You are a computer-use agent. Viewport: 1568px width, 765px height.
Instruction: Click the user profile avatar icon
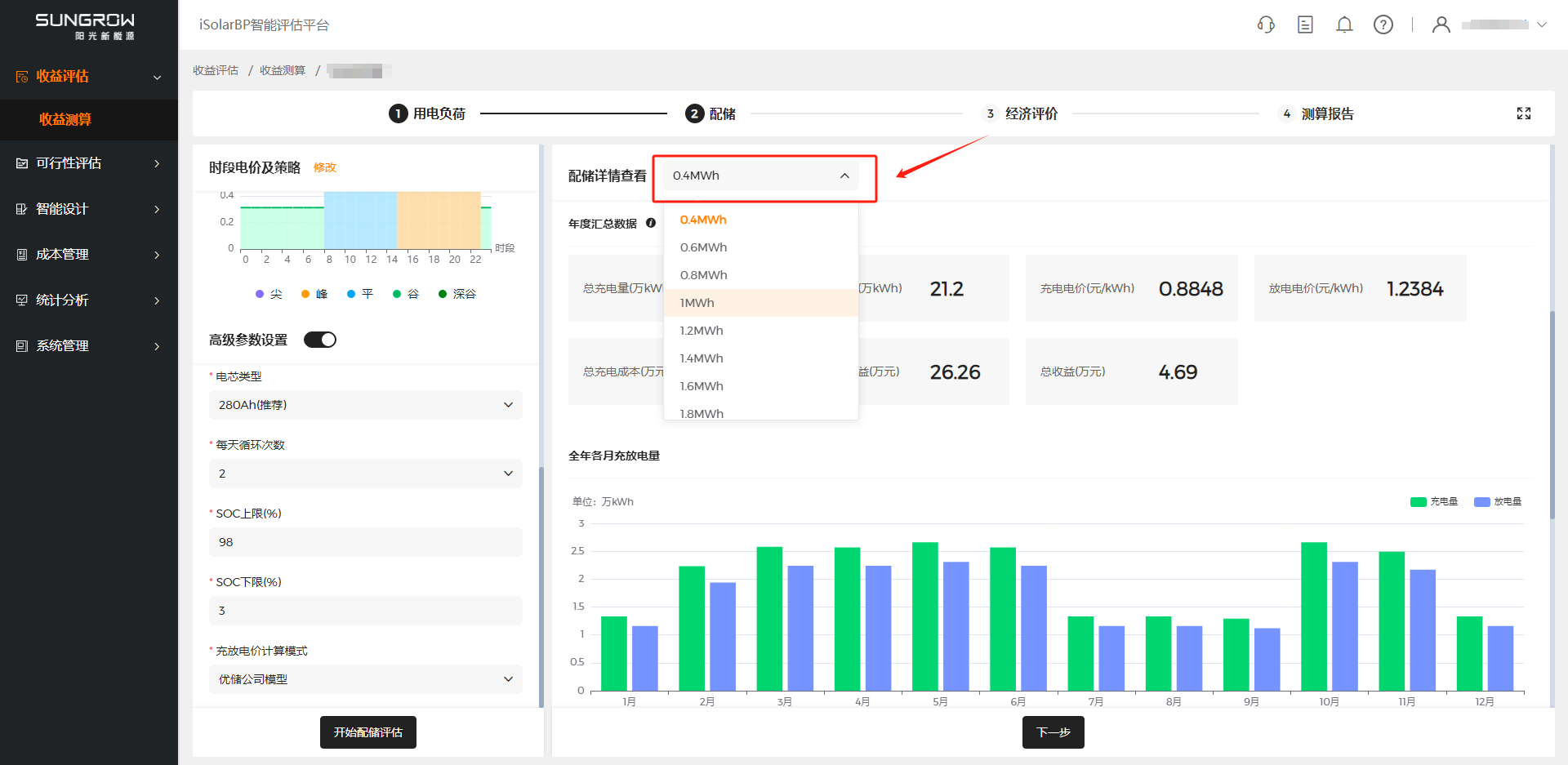coord(1441,24)
